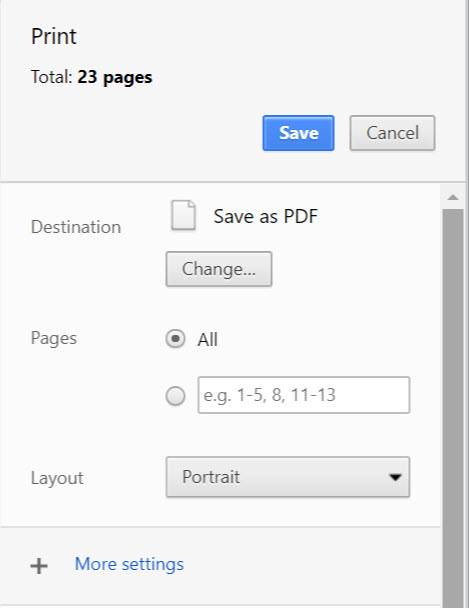Viewport: 469px width, 608px height.
Task: Click the Total 23 pages text
Action: (x=91, y=77)
